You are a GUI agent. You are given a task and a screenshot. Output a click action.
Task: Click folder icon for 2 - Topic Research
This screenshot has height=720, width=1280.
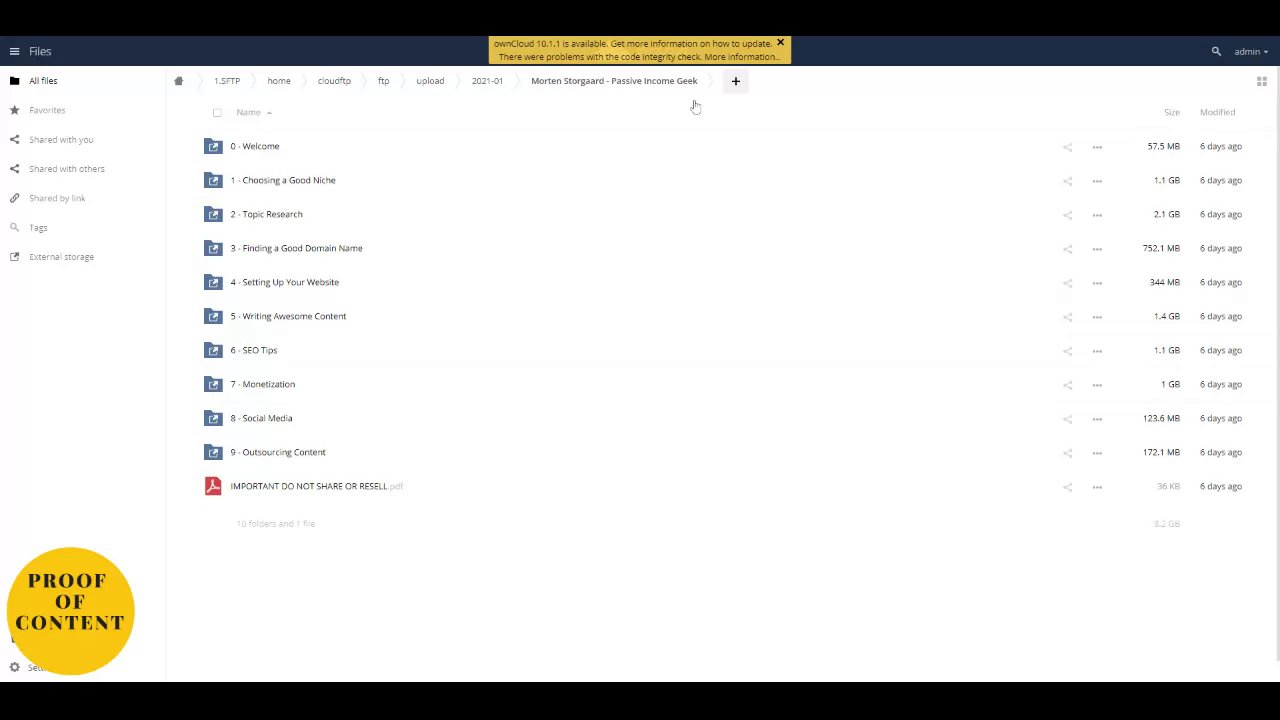click(x=213, y=214)
